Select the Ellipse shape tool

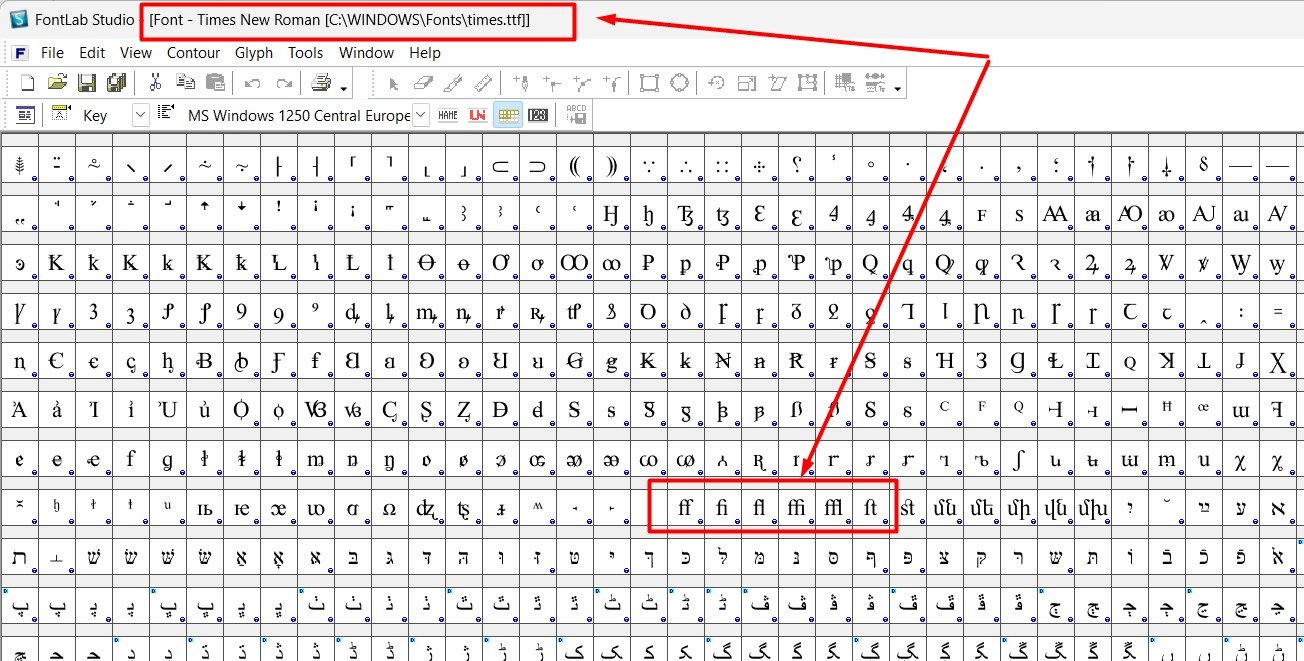pyautogui.click(x=679, y=83)
